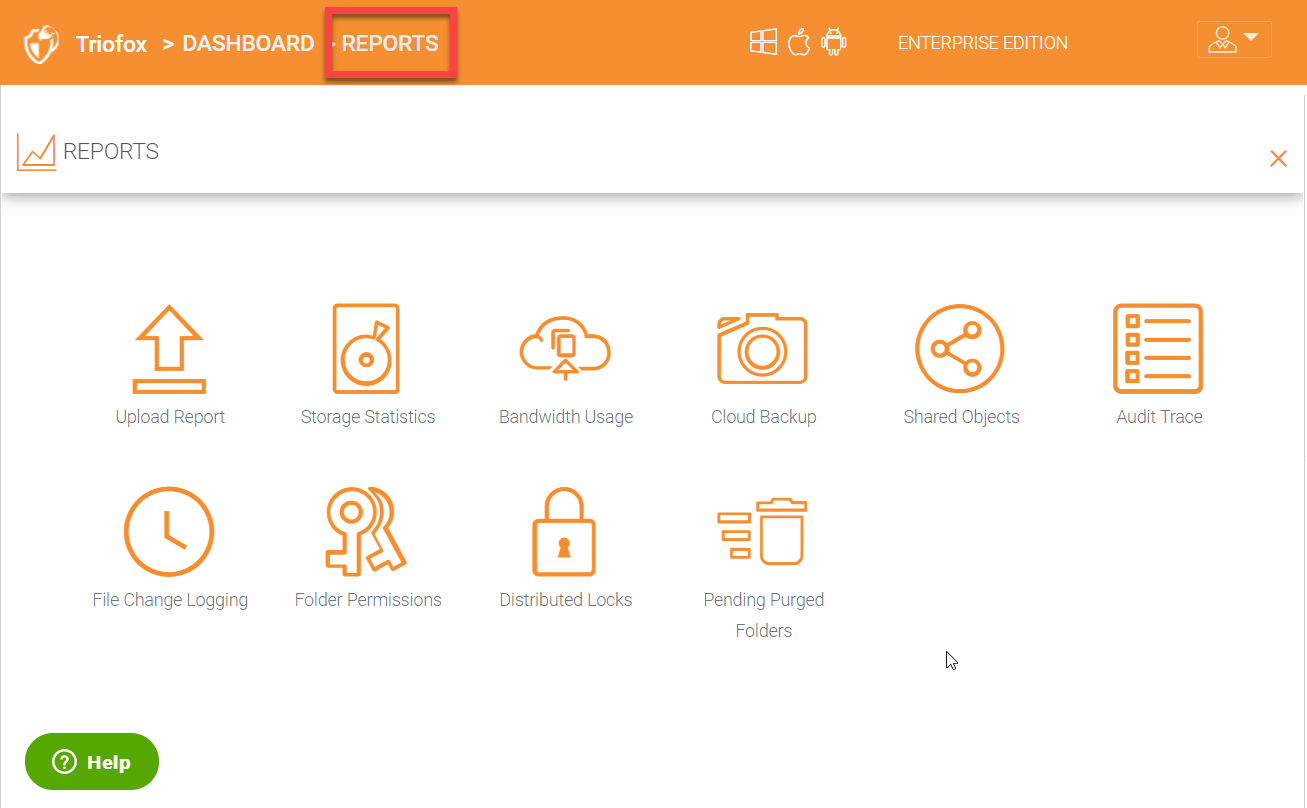Click the Apple client icon
This screenshot has height=808, width=1307.
tap(798, 42)
